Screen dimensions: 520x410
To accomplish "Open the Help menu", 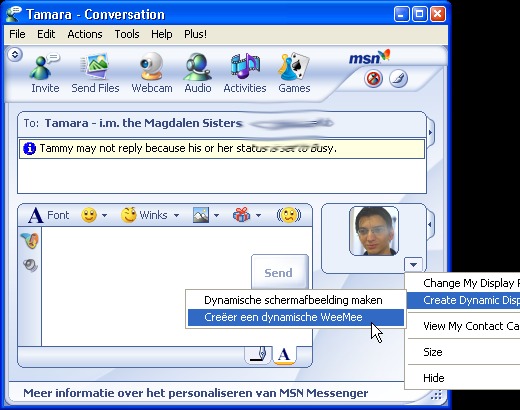I will click(162, 34).
